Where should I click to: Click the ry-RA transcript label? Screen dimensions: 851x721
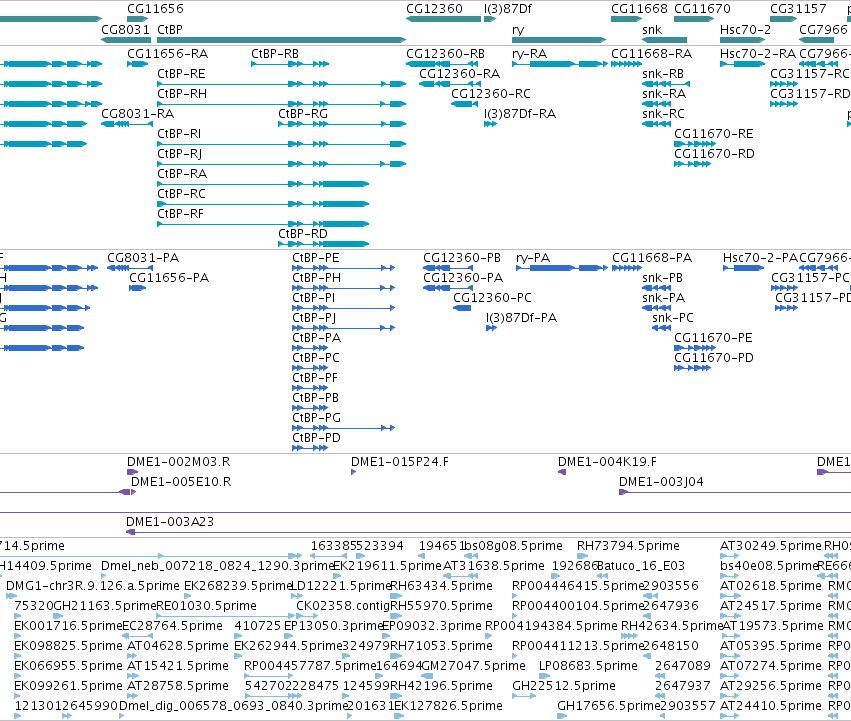point(529,54)
